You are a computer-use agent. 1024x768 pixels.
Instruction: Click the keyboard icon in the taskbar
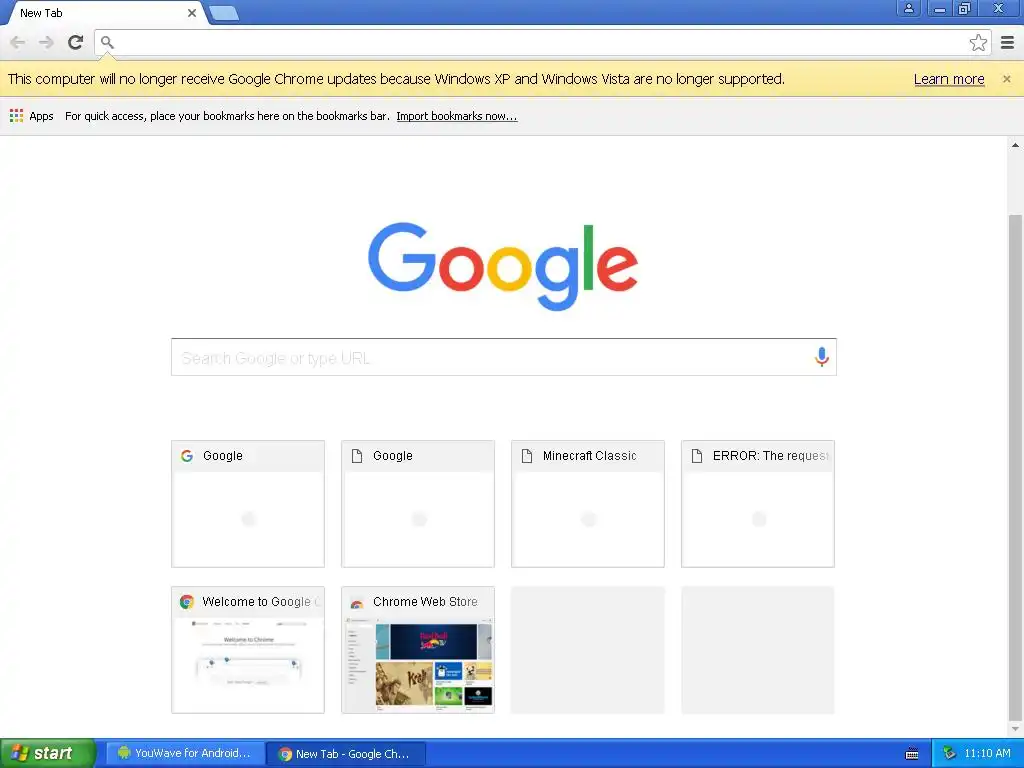click(912, 754)
